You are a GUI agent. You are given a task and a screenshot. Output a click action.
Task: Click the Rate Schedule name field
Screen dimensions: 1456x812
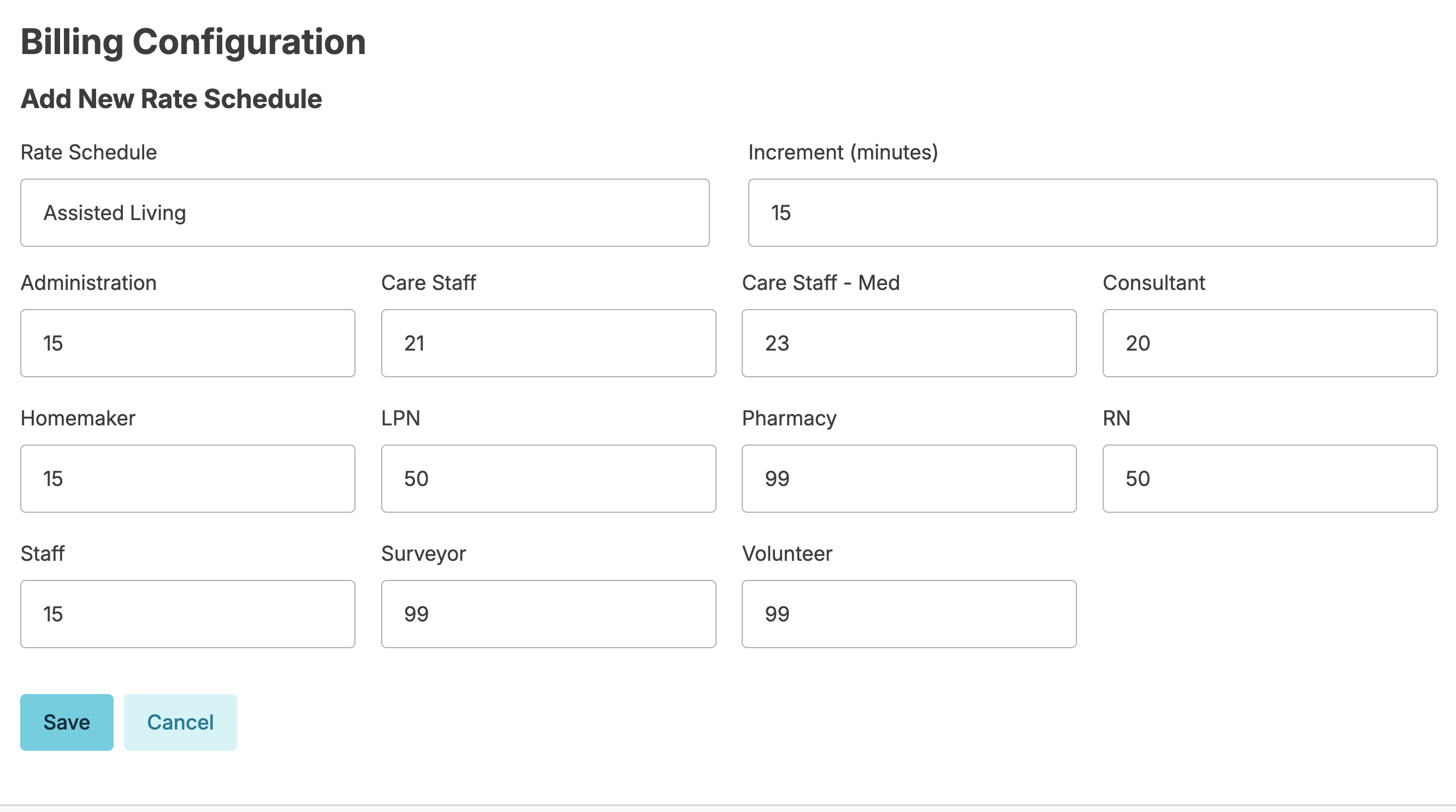click(x=365, y=213)
